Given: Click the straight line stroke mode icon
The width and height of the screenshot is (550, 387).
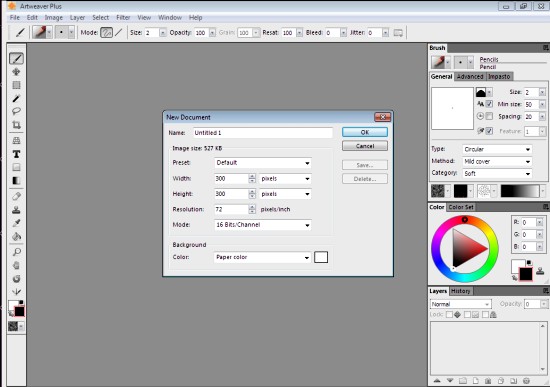Looking at the screenshot, I should pyautogui.click(x=119, y=33).
